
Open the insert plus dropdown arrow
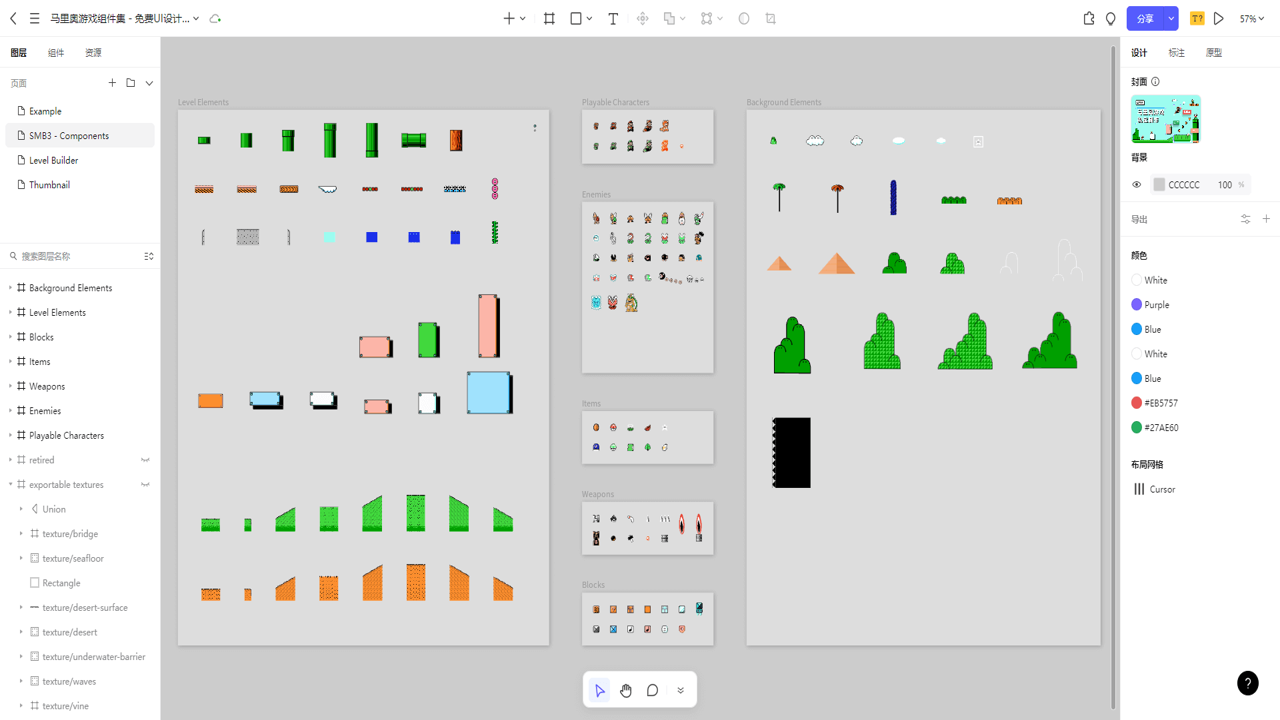pos(522,18)
